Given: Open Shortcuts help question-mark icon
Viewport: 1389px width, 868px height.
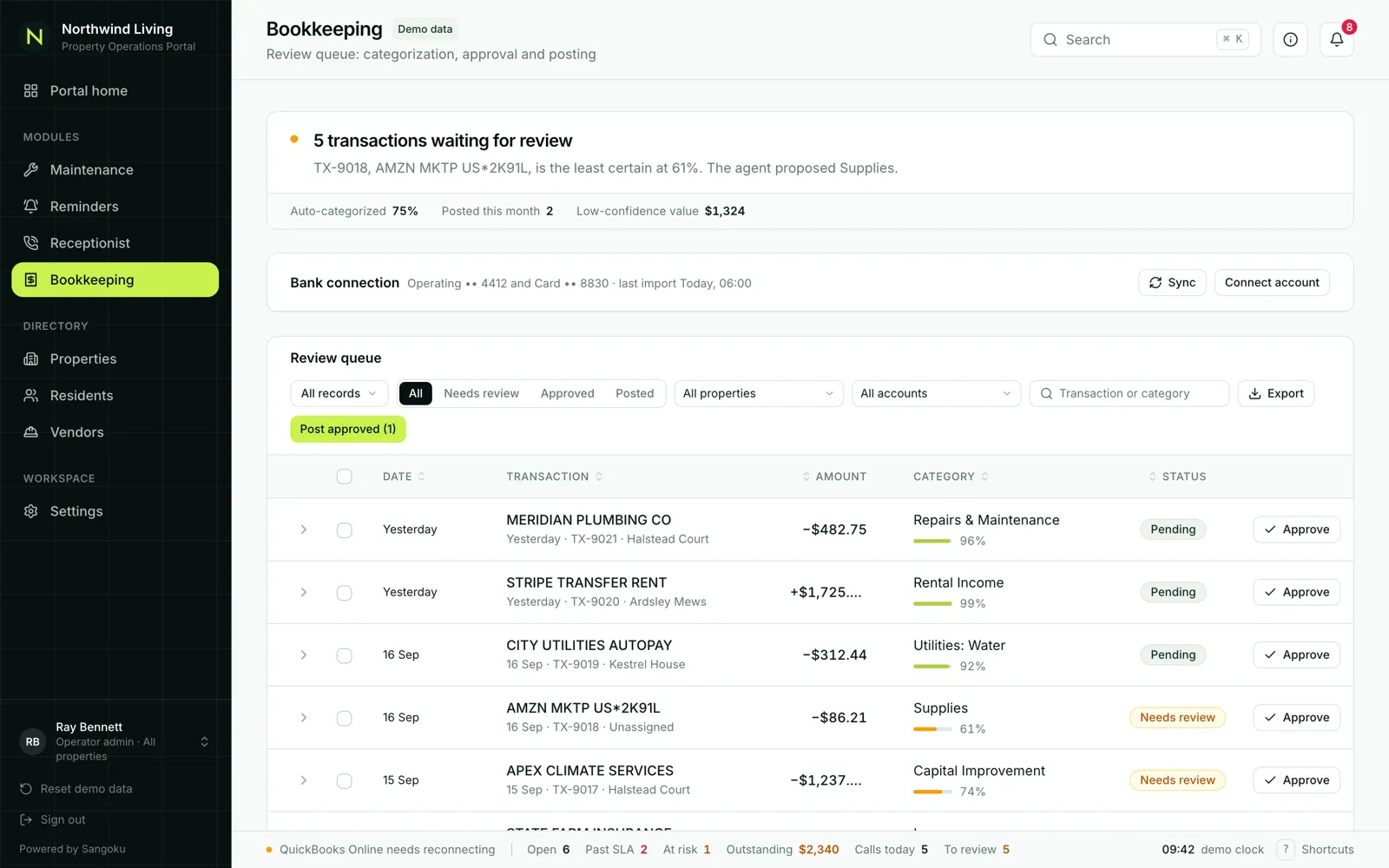Looking at the screenshot, I should point(1286,850).
